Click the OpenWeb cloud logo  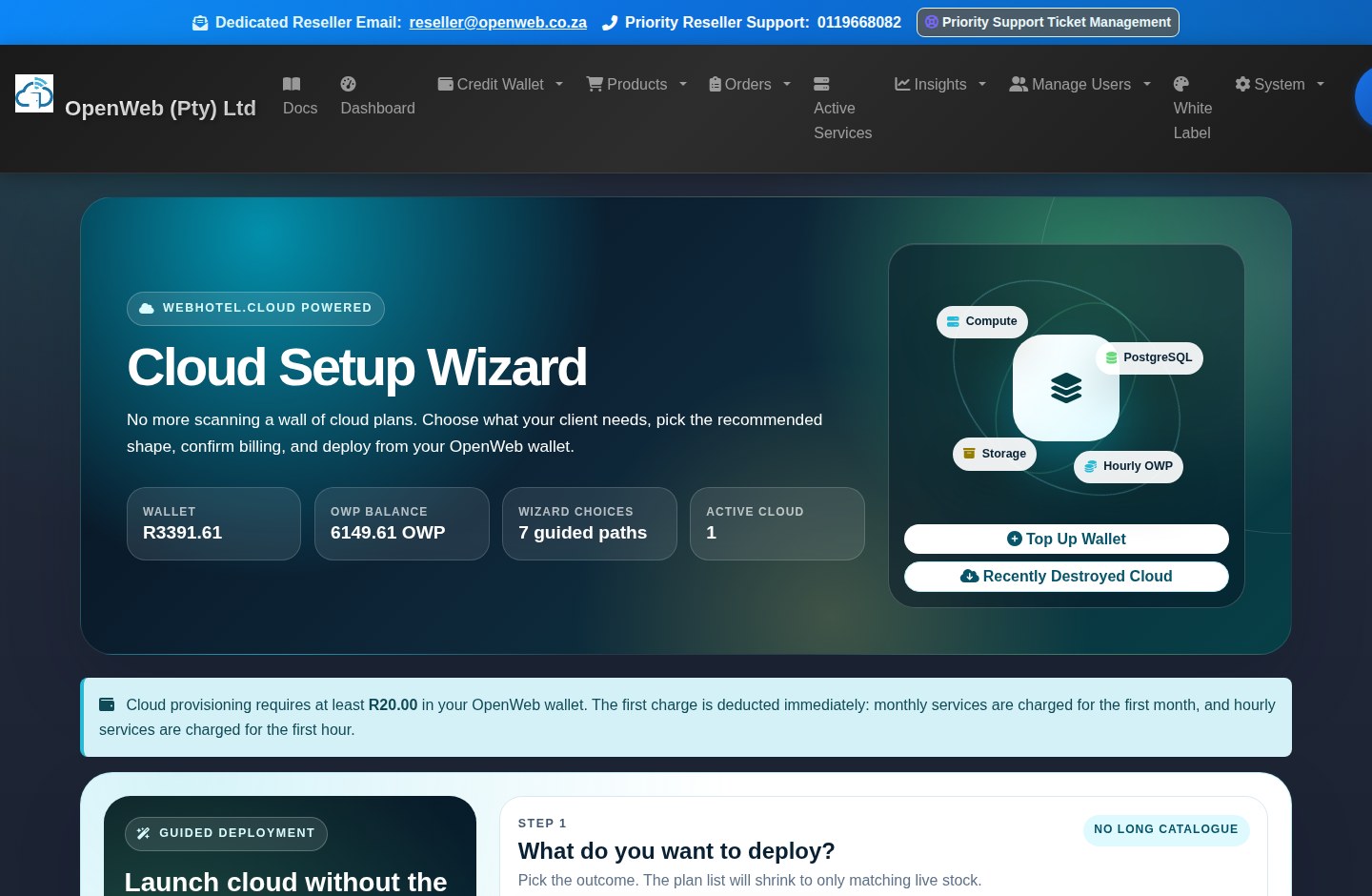[x=34, y=93]
